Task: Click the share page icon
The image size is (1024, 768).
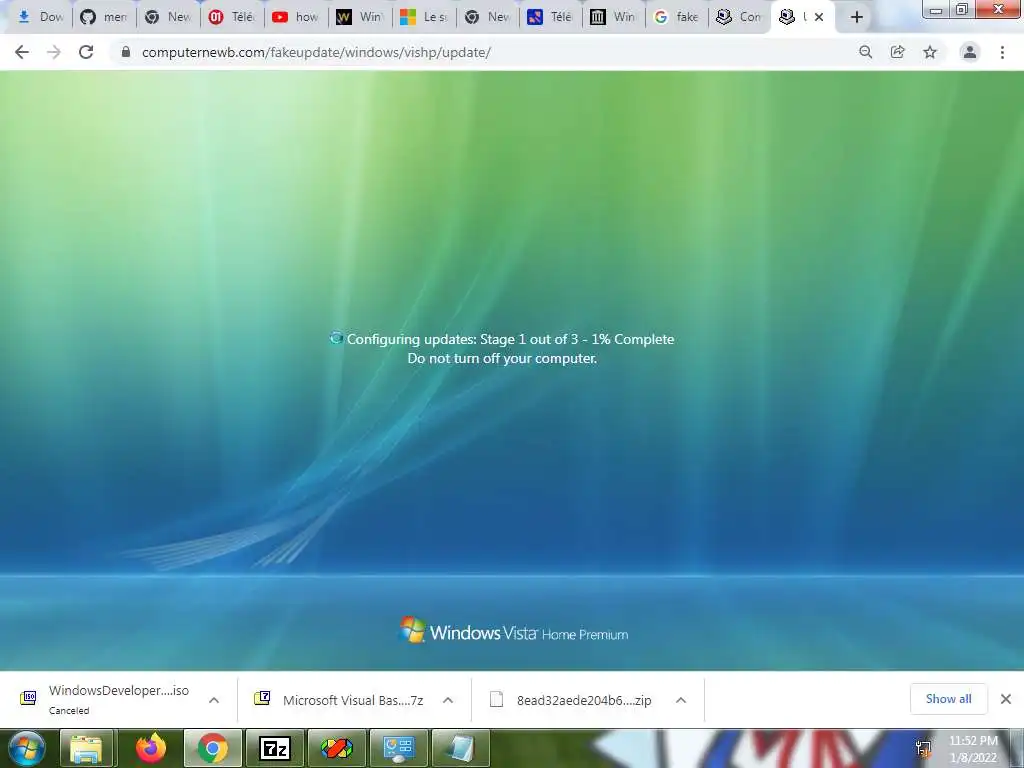Action: pos(897,52)
